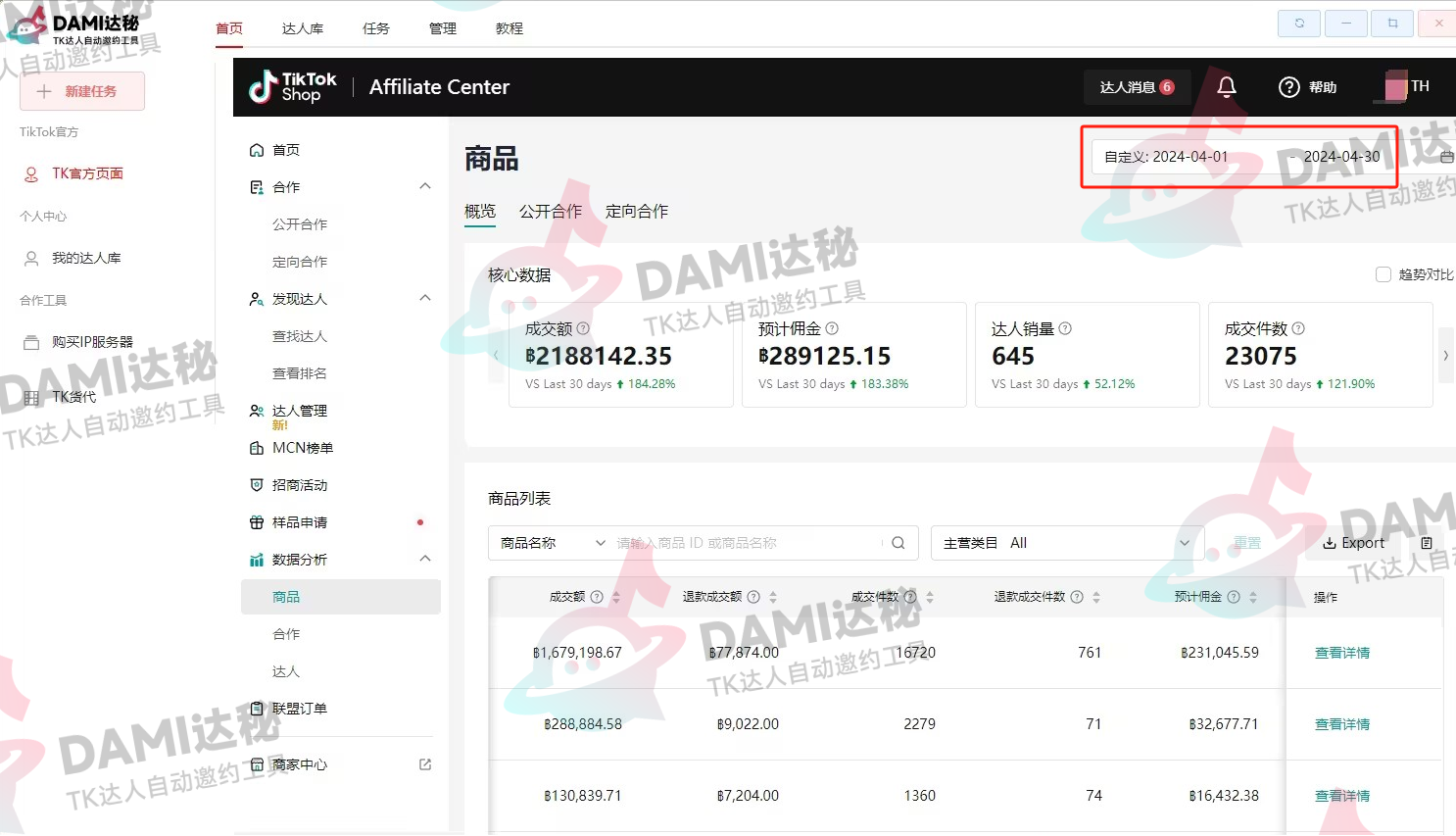Export the product list
The height and width of the screenshot is (836, 1456).
click(1353, 543)
